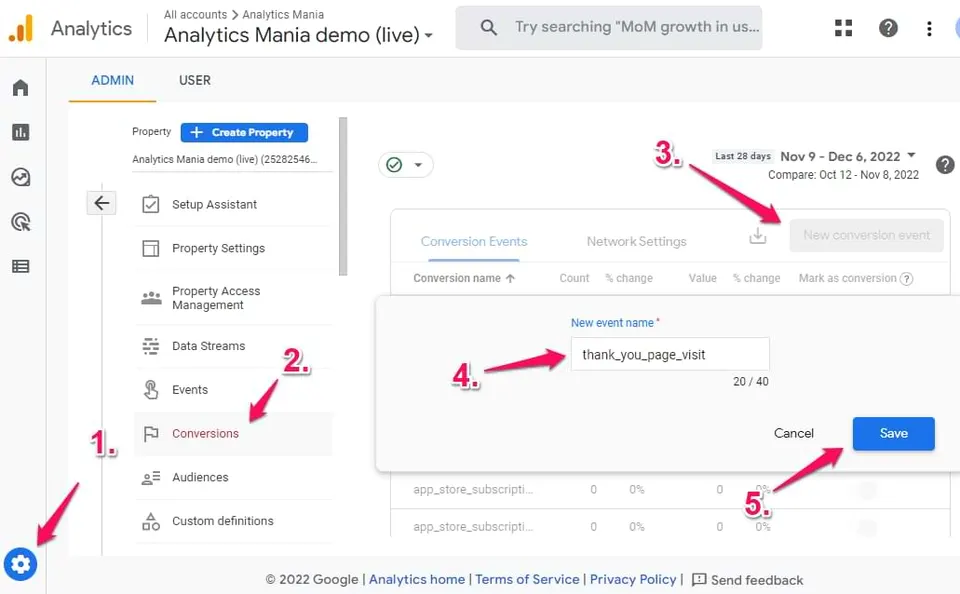The height and width of the screenshot is (594, 960).
Task: Click Send feedback in the footer
Action: point(748,579)
